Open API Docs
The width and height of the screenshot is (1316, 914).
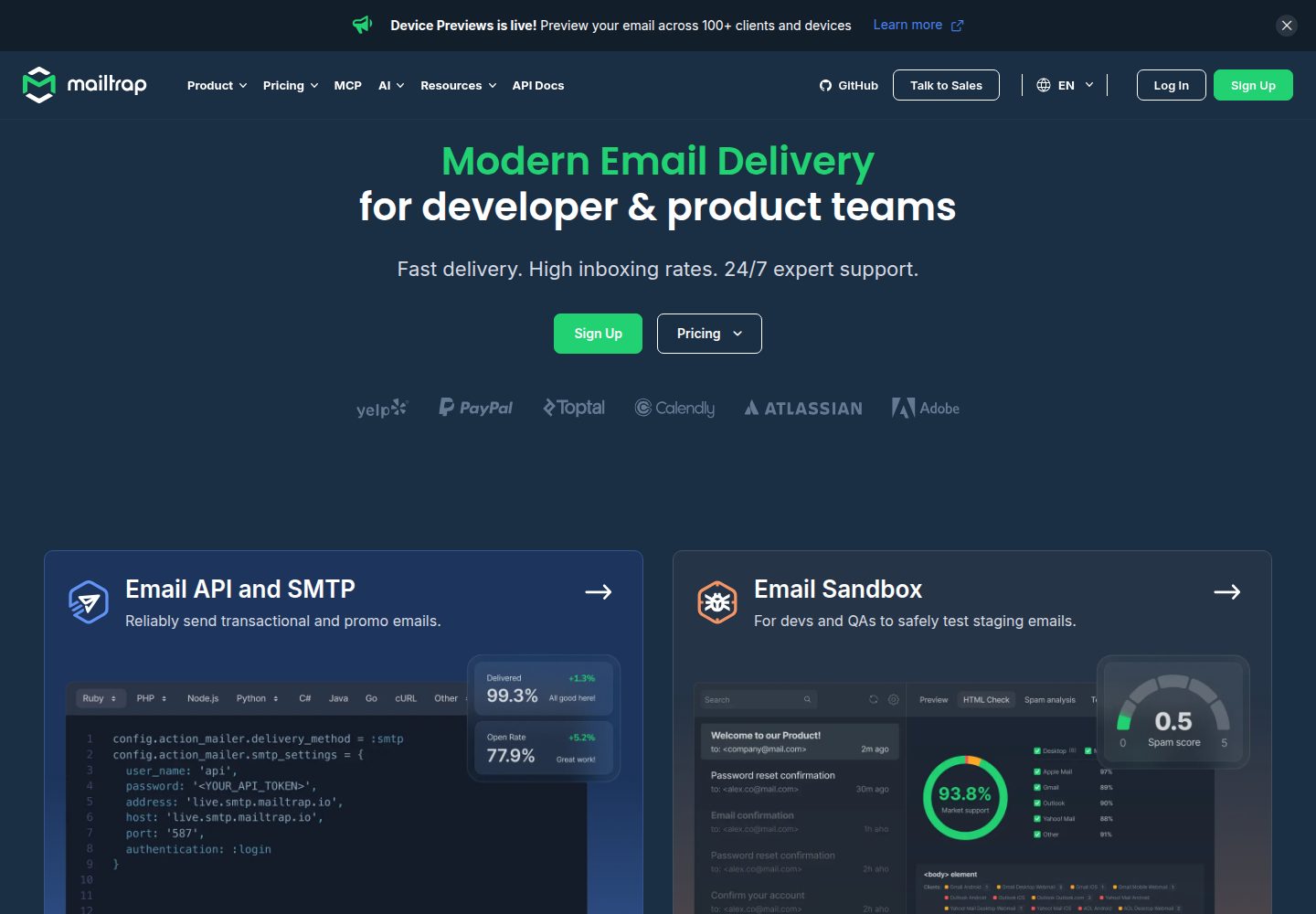[x=538, y=85]
